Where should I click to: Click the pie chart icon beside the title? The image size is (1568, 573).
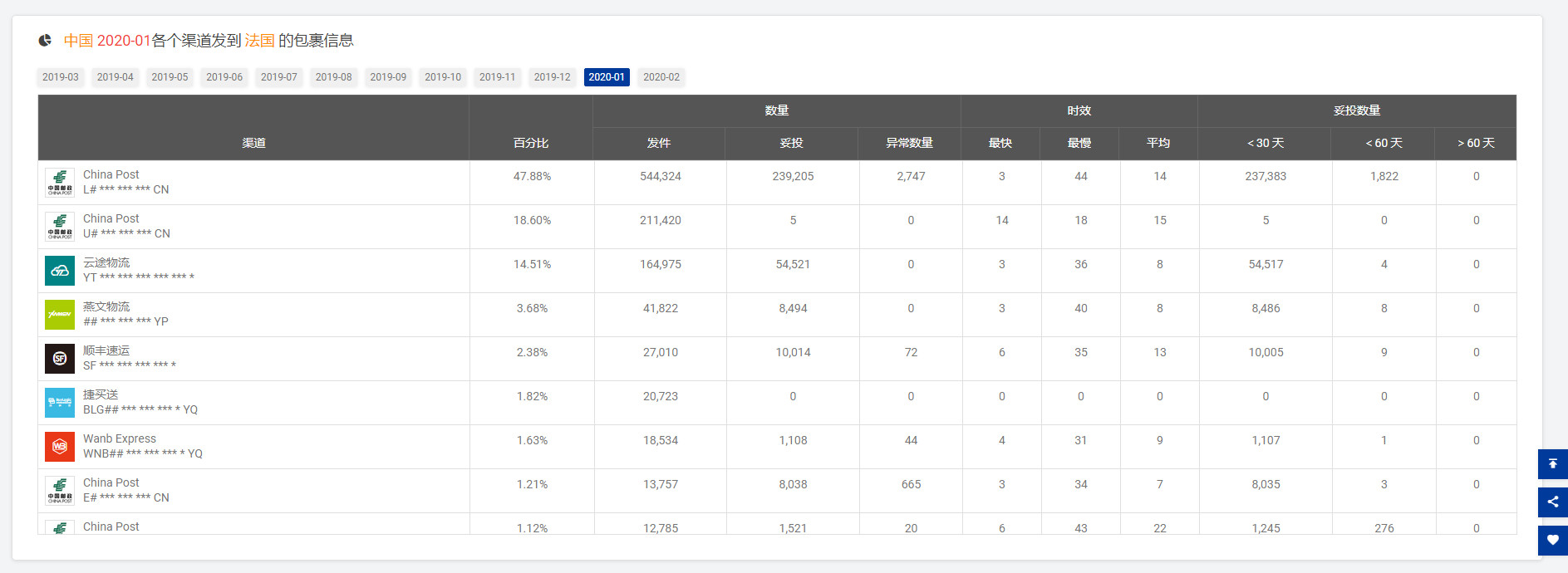click(x=45, y=40)
